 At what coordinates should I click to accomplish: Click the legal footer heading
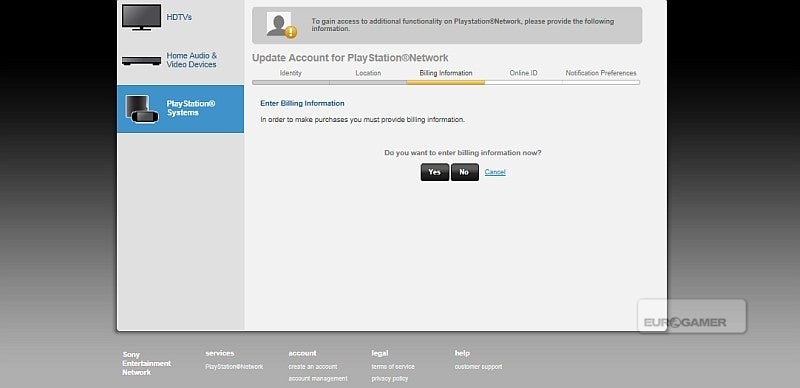(x=380, y=353)
